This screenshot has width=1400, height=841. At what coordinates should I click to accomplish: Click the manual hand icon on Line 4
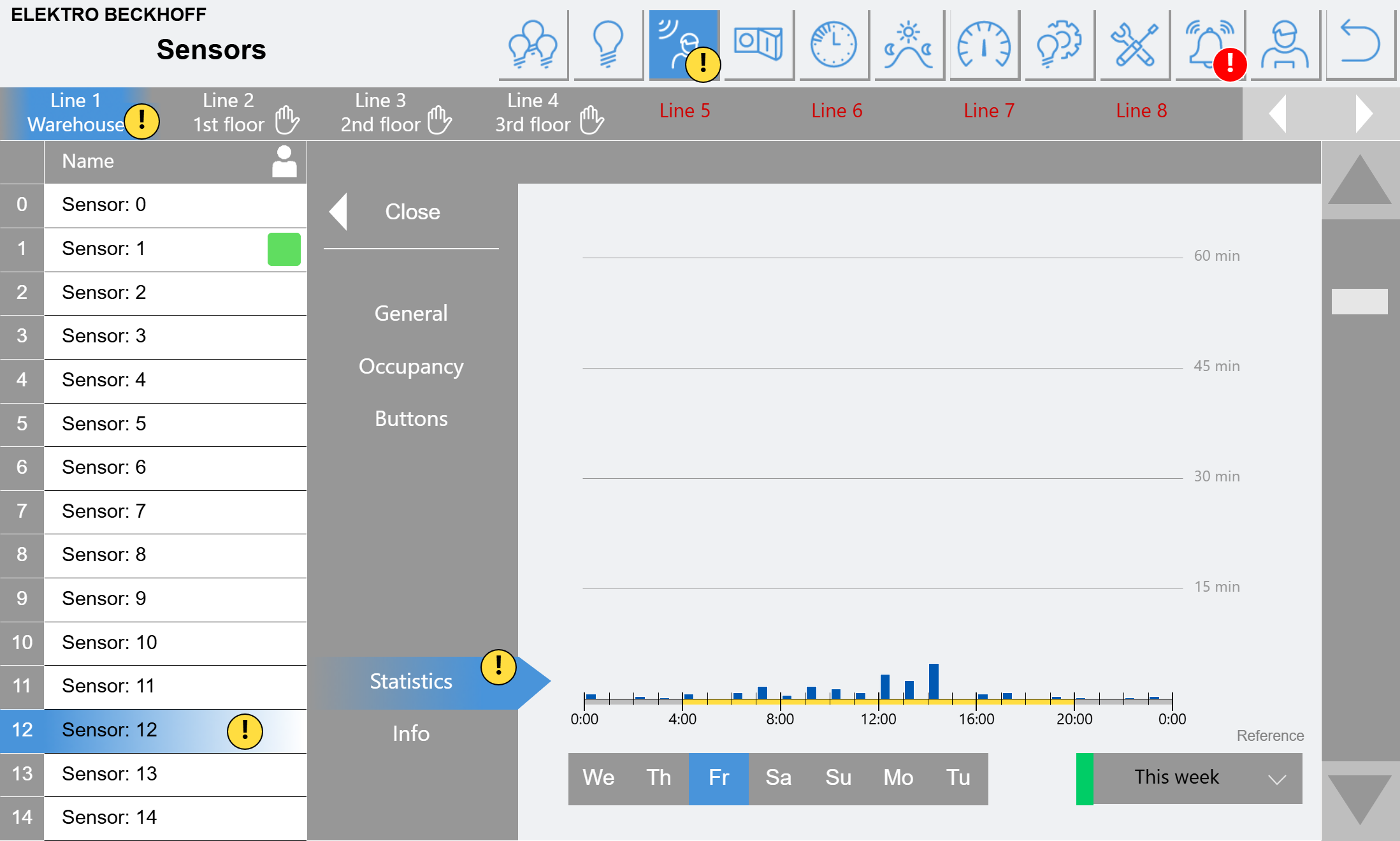[x=591, y=120]
